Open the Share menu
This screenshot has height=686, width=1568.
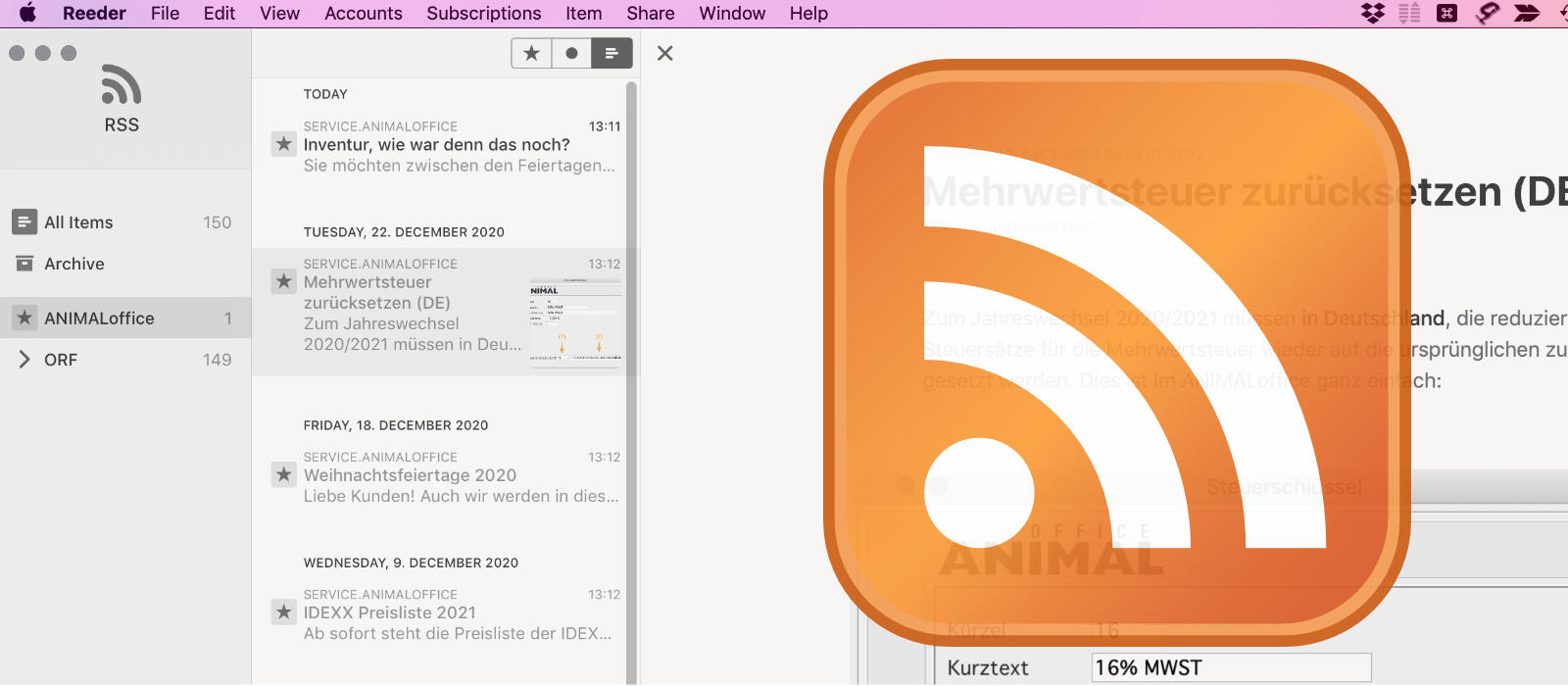pyautogui.click(x=651, y=14)
